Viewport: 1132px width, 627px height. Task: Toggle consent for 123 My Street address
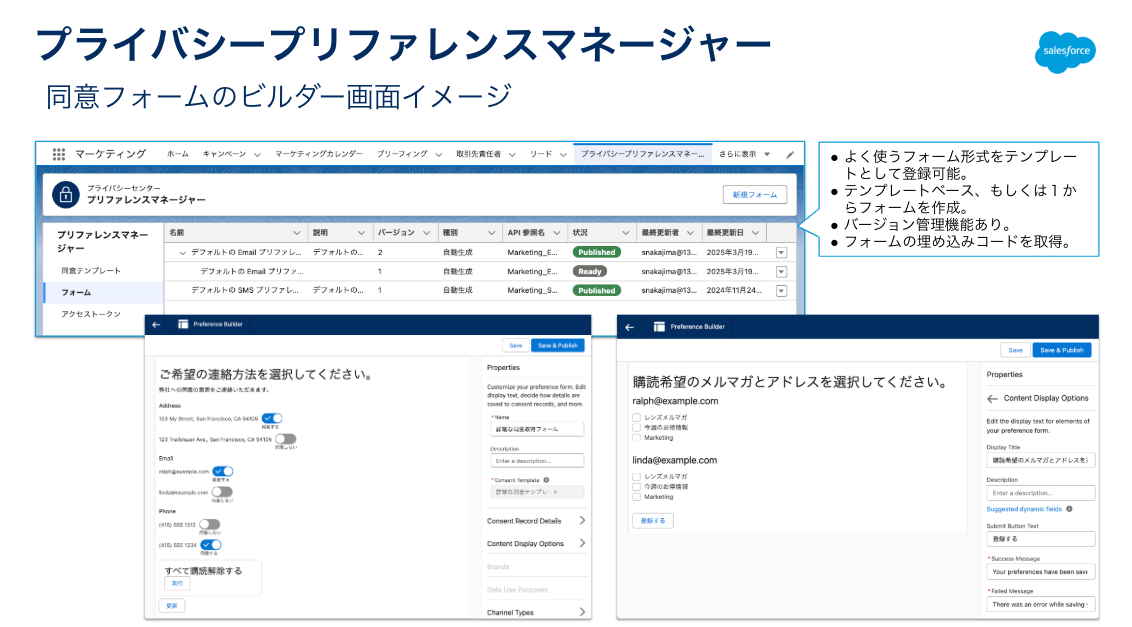(271, 418)
